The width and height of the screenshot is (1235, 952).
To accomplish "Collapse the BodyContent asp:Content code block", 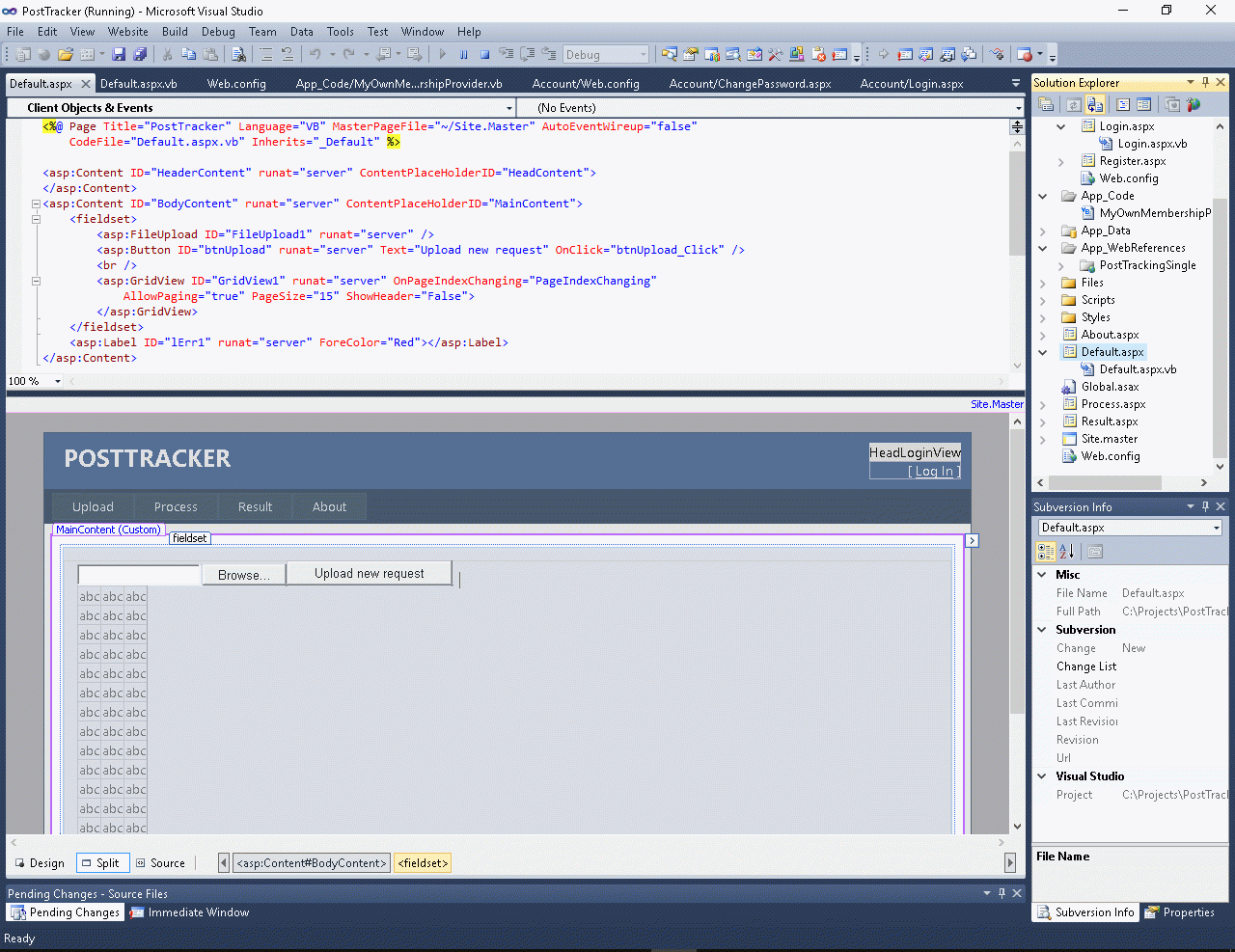I will (36, 204).
